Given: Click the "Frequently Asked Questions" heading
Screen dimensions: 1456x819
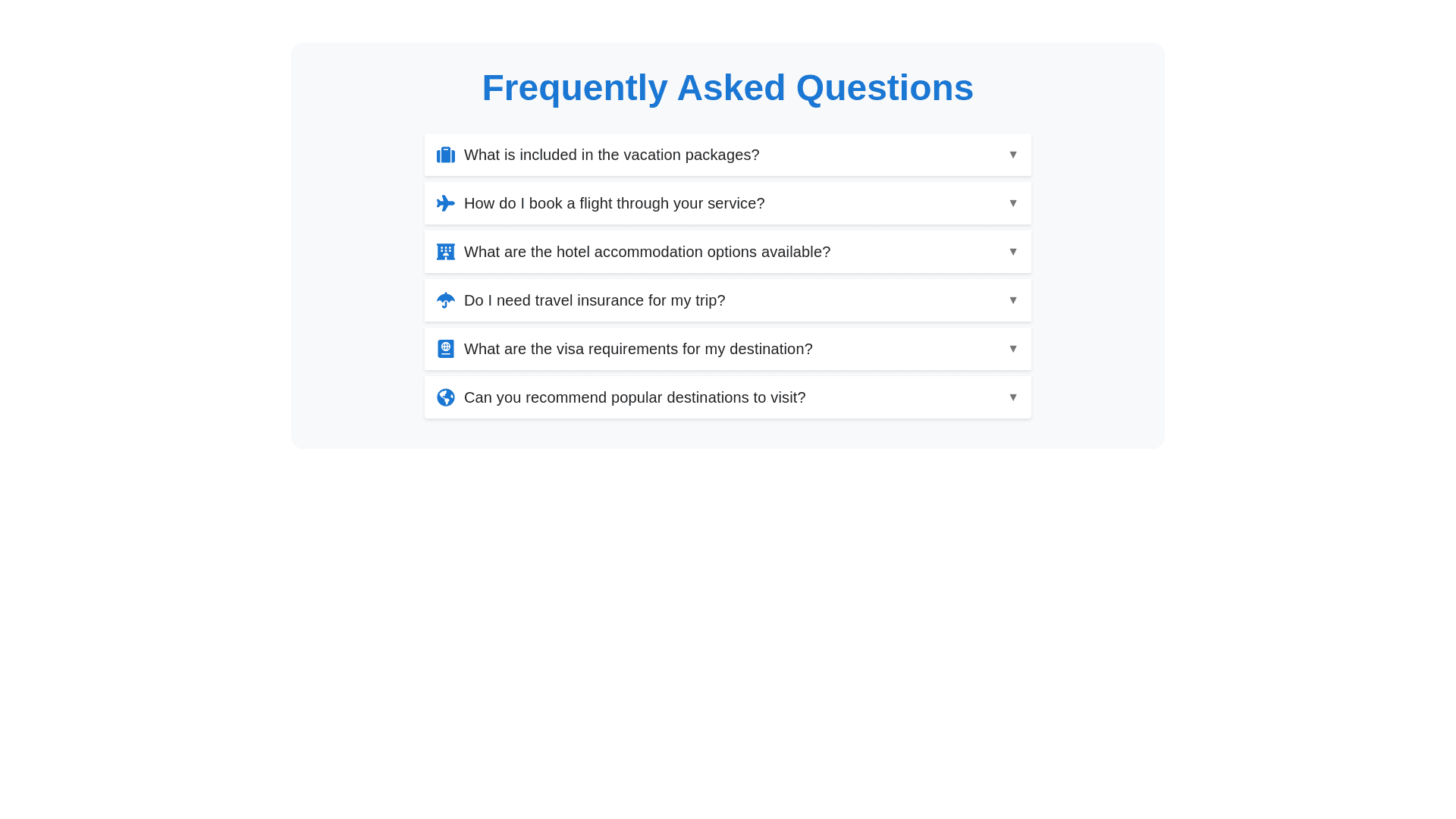Looking at the screenshot, I should click(727, 88).
